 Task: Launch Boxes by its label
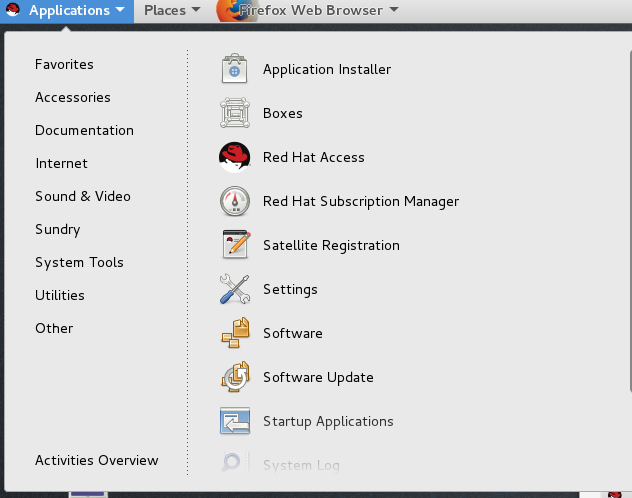point(283,114)
